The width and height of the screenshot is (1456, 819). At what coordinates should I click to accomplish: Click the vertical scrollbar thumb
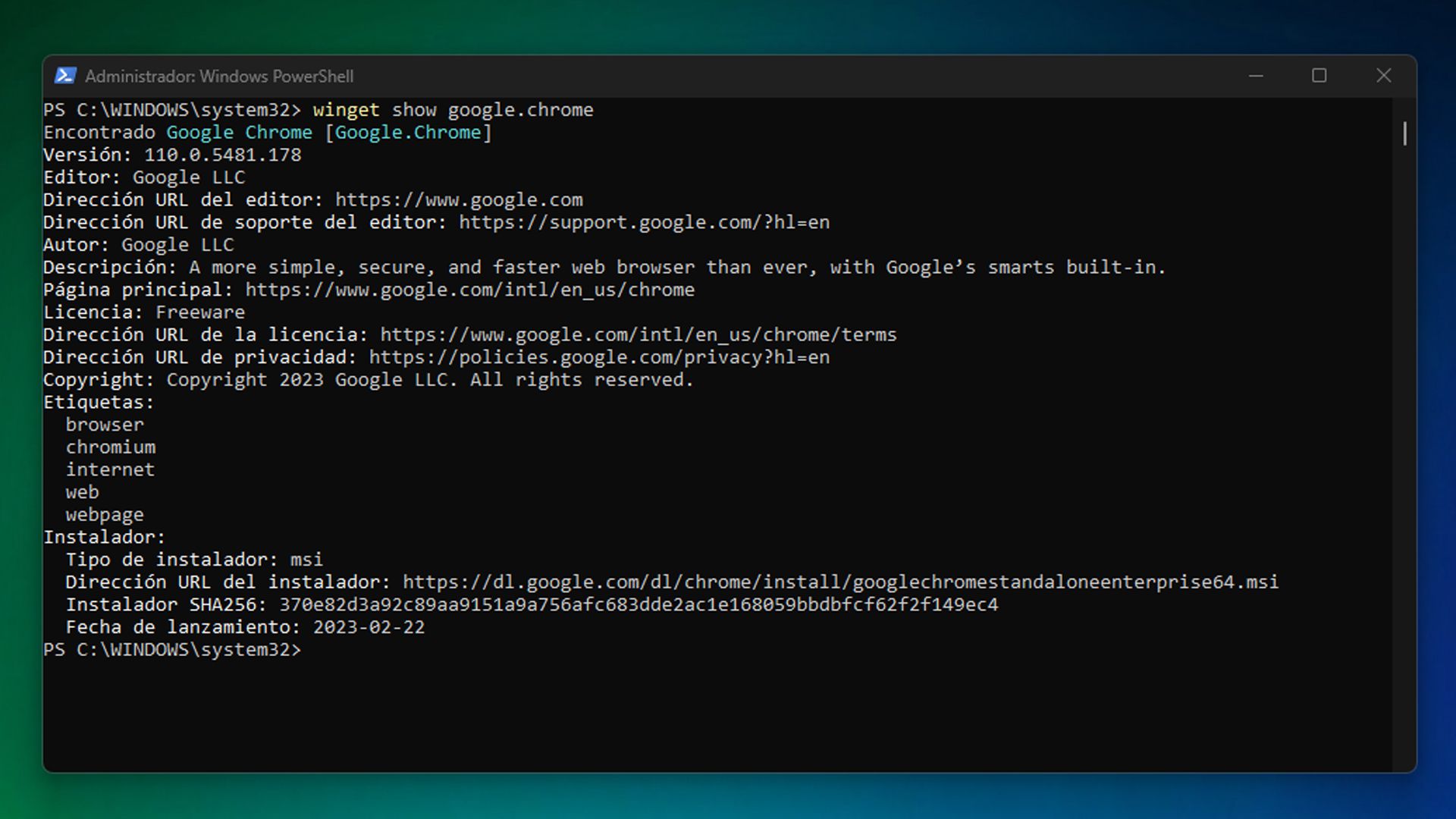[1404, 133]
